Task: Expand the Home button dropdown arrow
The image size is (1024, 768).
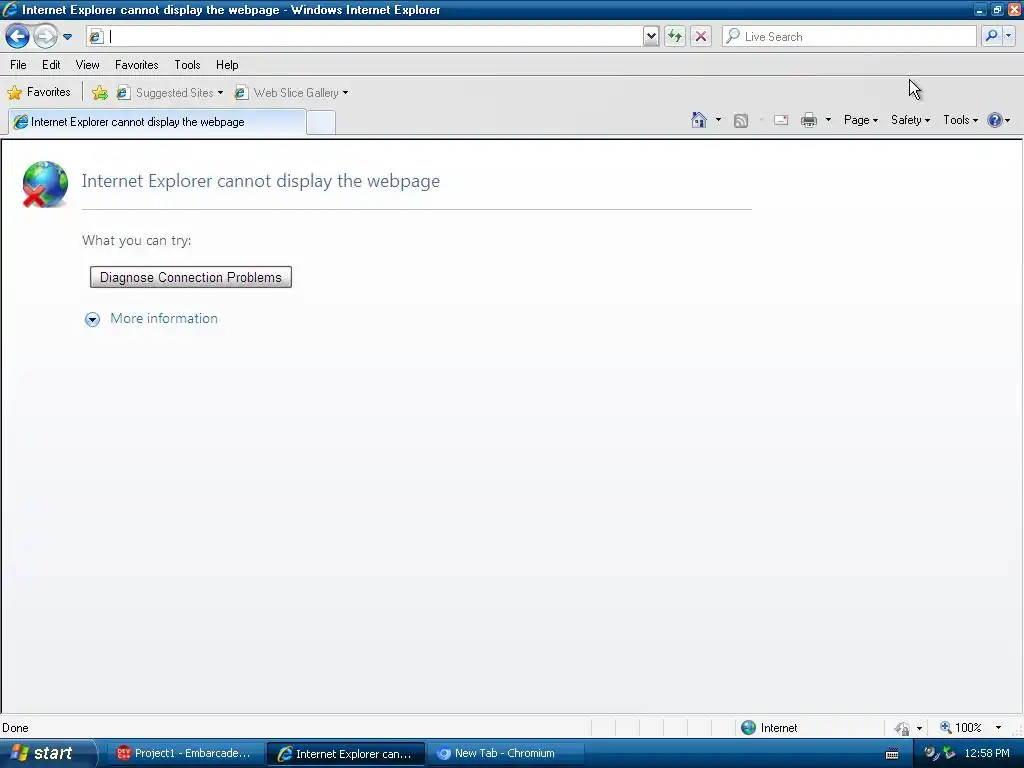Action: tap(718, 120)
